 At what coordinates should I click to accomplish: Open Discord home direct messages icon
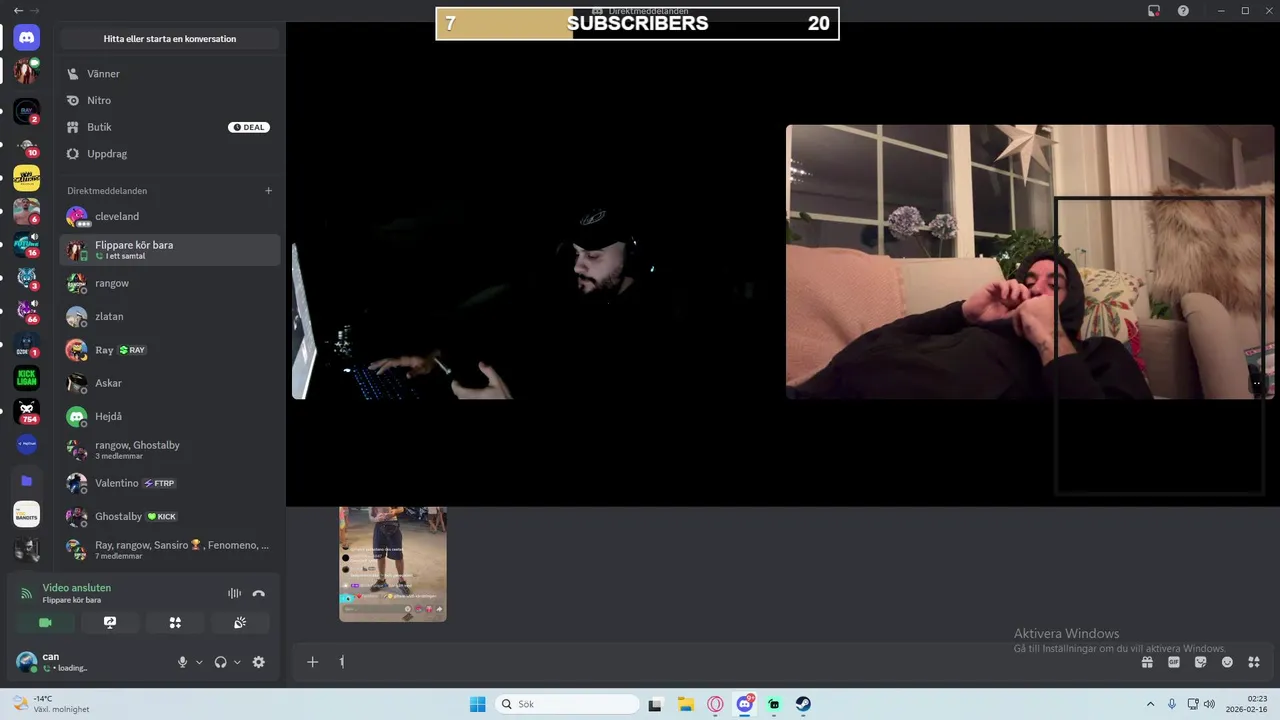(27, 38)
